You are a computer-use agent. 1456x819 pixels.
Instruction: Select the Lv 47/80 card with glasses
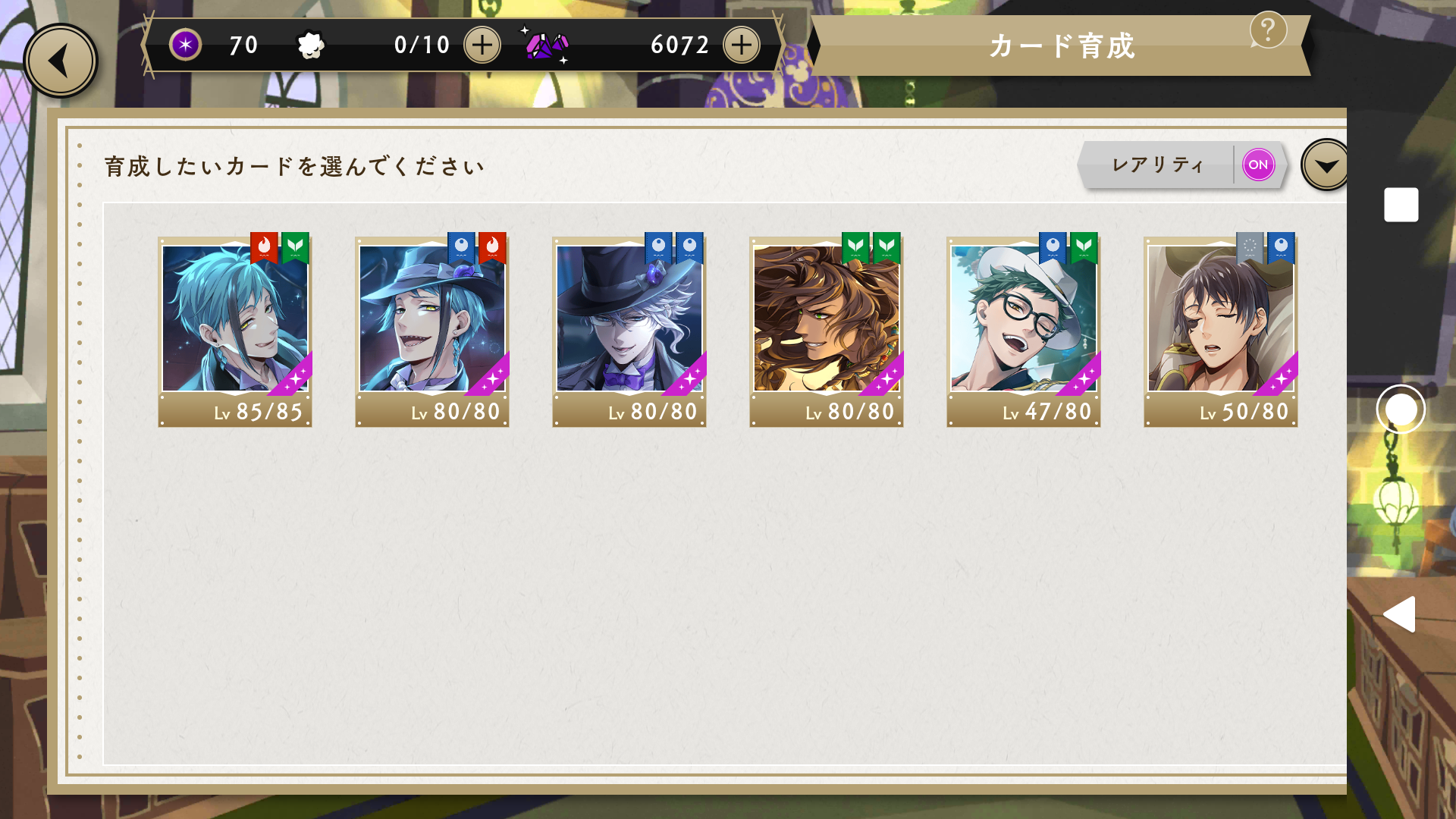tap(1024, 330)
